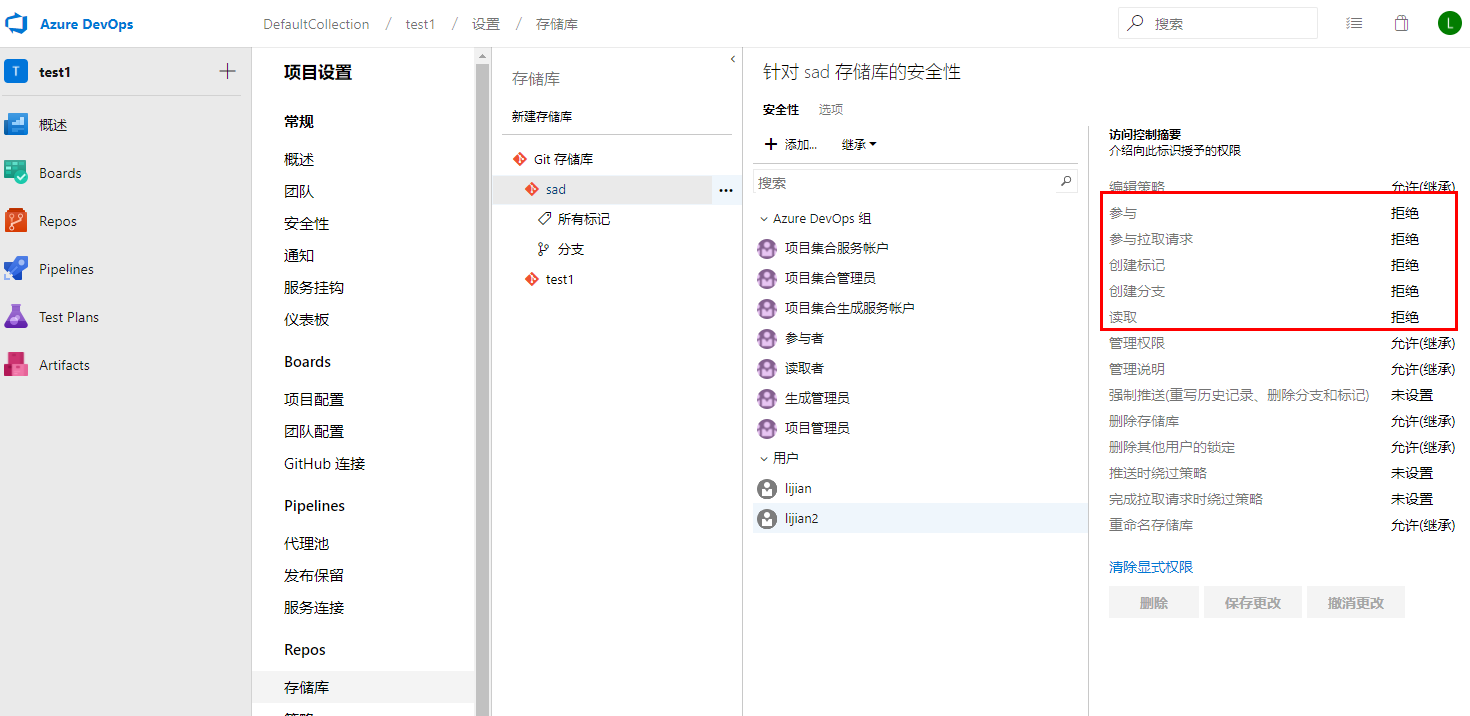The height and width of the screenshot is (716, 1470).
Task: Select the Git 存储库 tree node
Action: point(565,159)
